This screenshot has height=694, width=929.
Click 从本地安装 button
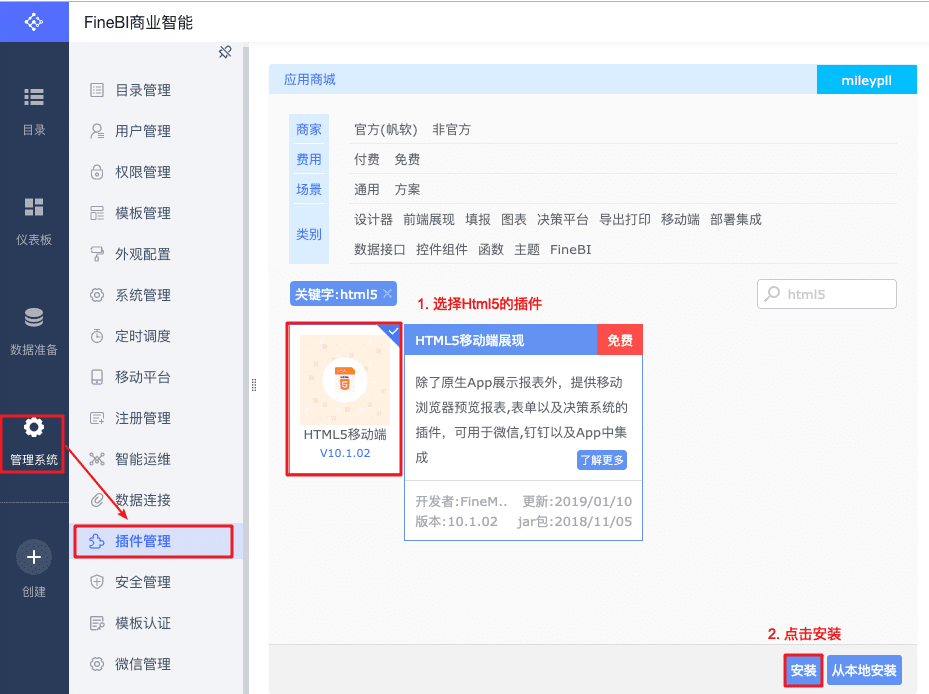coord(864,670)
